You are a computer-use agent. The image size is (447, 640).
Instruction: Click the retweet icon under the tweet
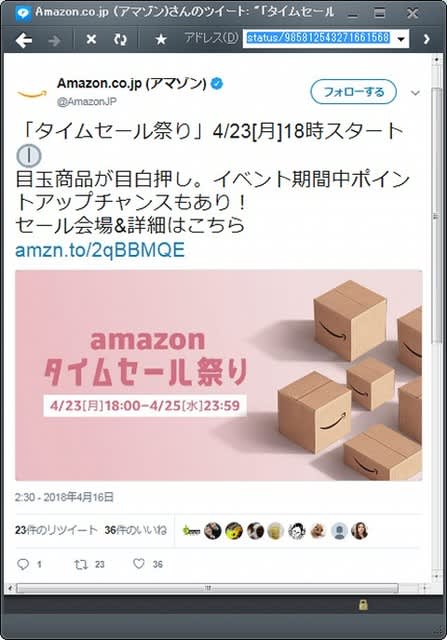81,564
